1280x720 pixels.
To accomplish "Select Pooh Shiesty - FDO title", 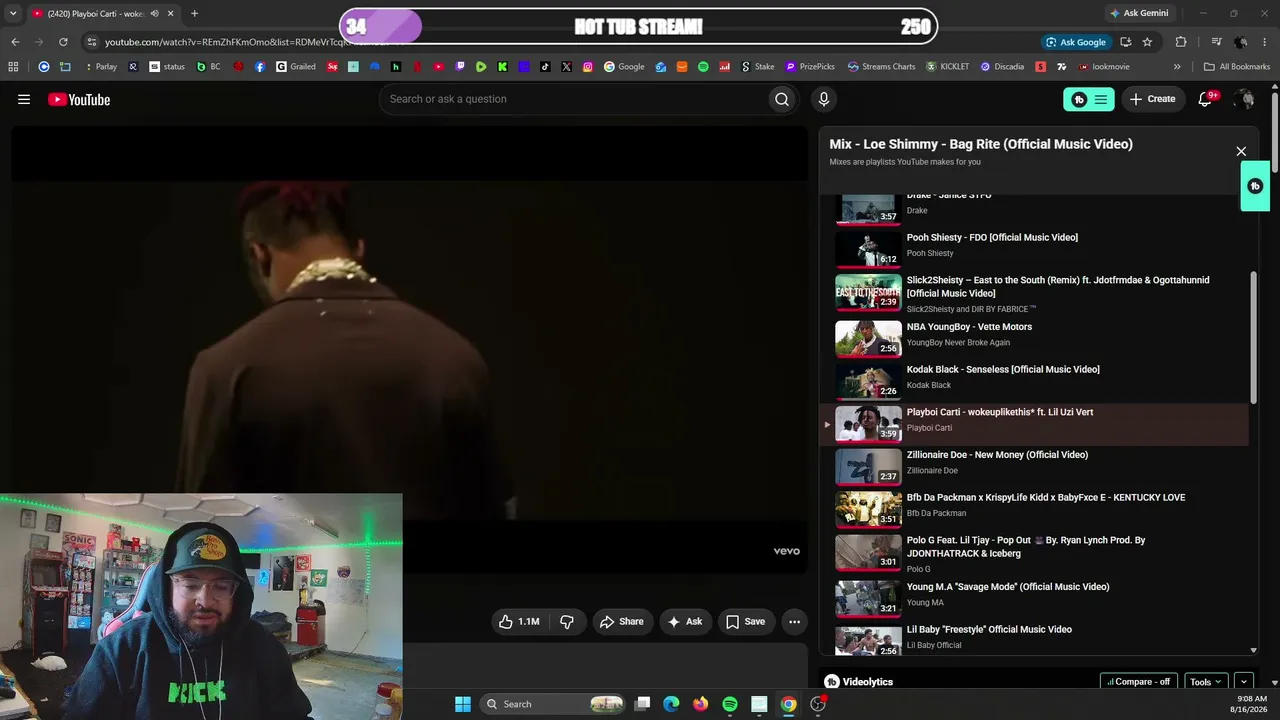I will [992, 238].
